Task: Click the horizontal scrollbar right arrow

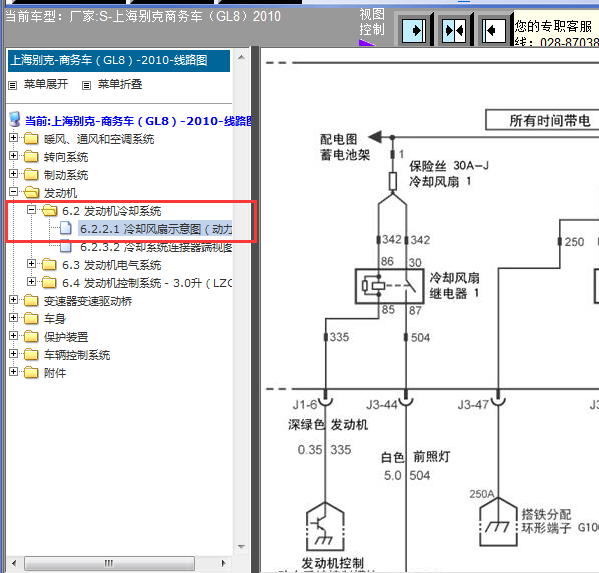Action: [x=223, y=563]
